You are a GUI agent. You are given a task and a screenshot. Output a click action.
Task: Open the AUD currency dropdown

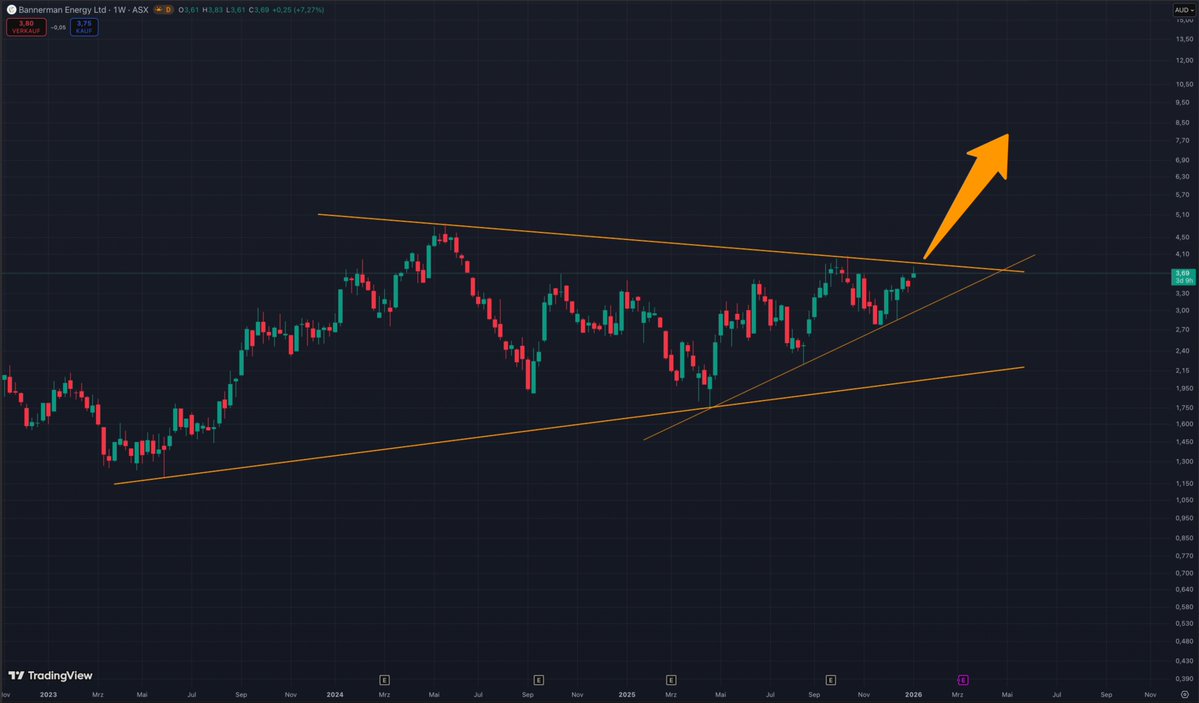(x=1184, y=10)
